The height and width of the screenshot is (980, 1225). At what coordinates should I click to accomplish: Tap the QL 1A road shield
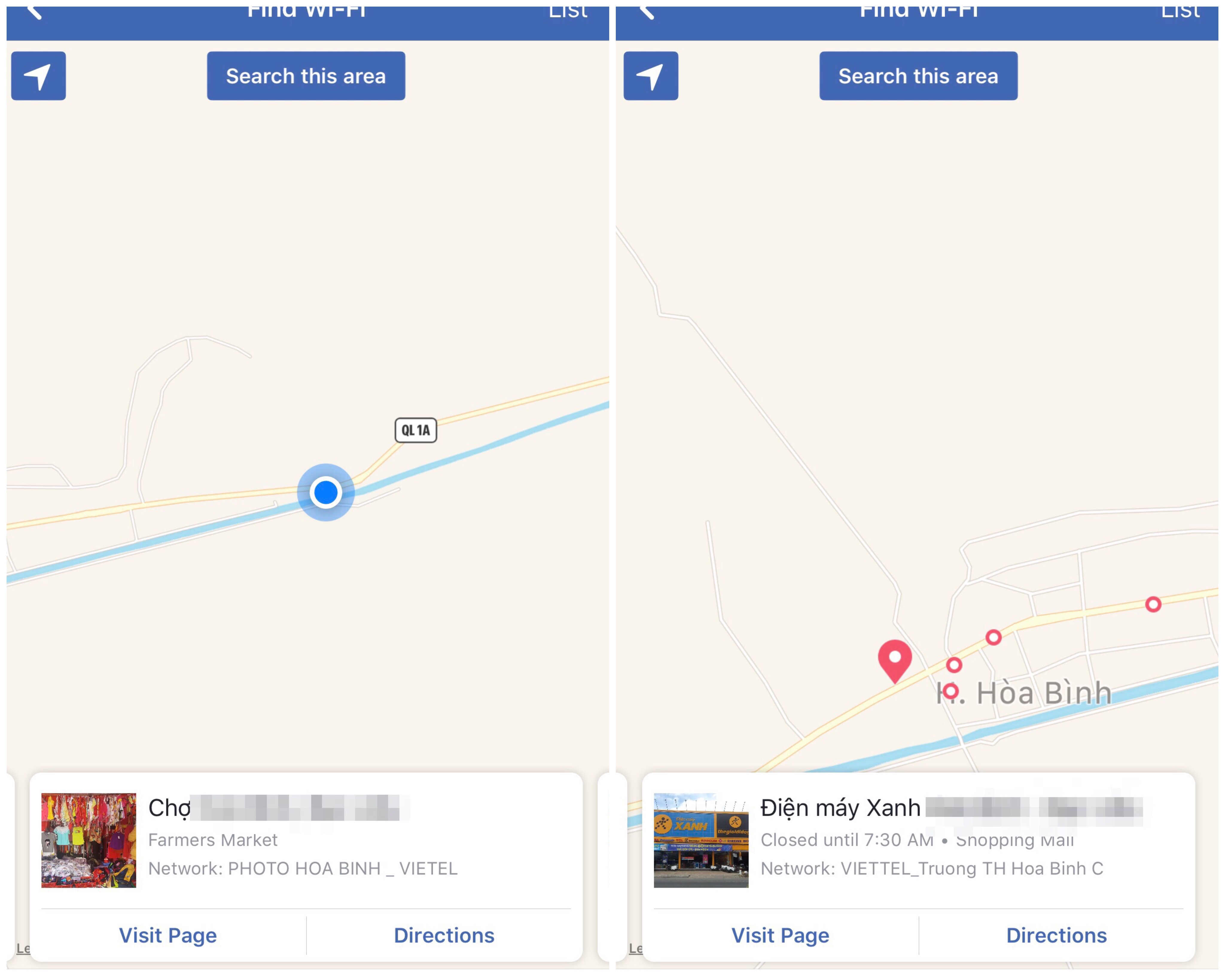[416, 430]
